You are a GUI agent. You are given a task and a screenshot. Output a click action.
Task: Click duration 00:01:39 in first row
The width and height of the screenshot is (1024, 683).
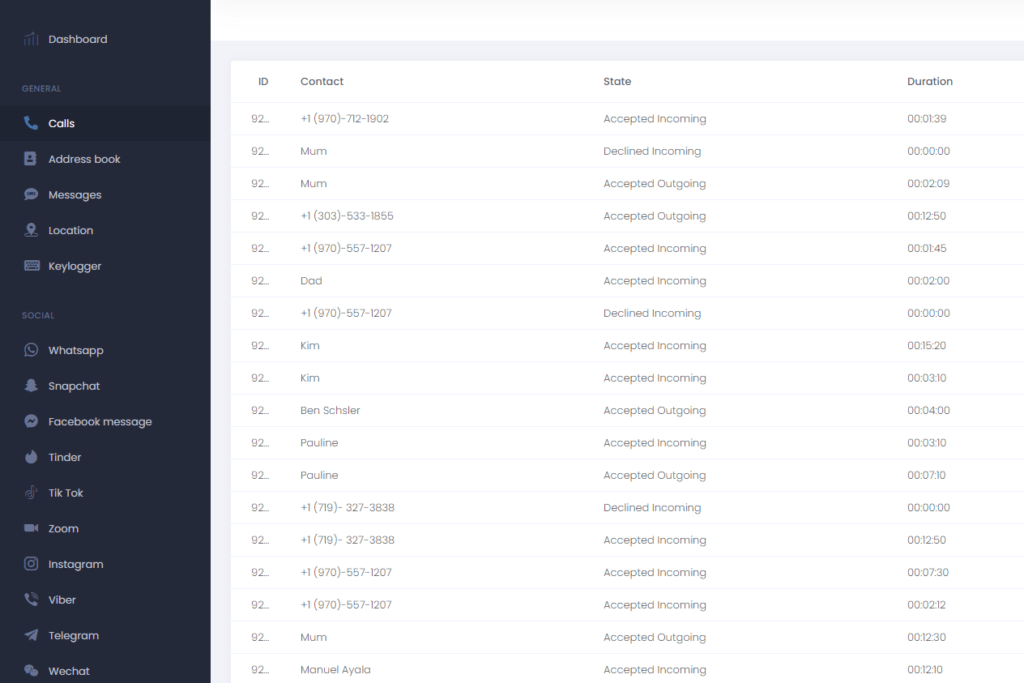pyautogui.click(x=926, y=118)
